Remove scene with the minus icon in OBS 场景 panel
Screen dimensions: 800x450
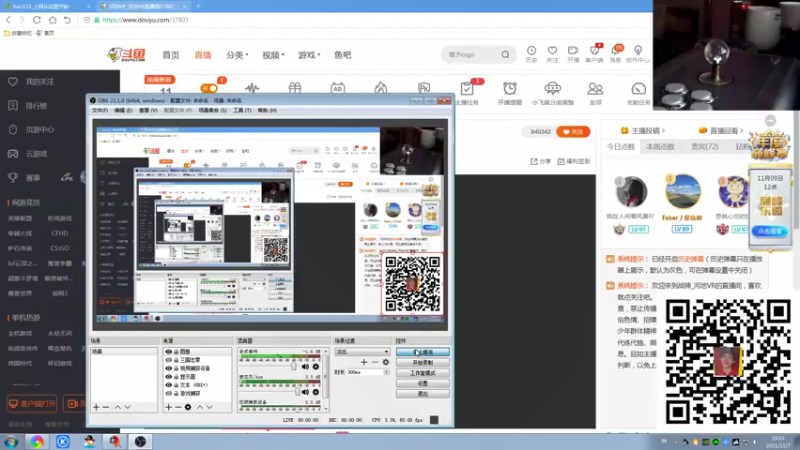tap(106, 407)
